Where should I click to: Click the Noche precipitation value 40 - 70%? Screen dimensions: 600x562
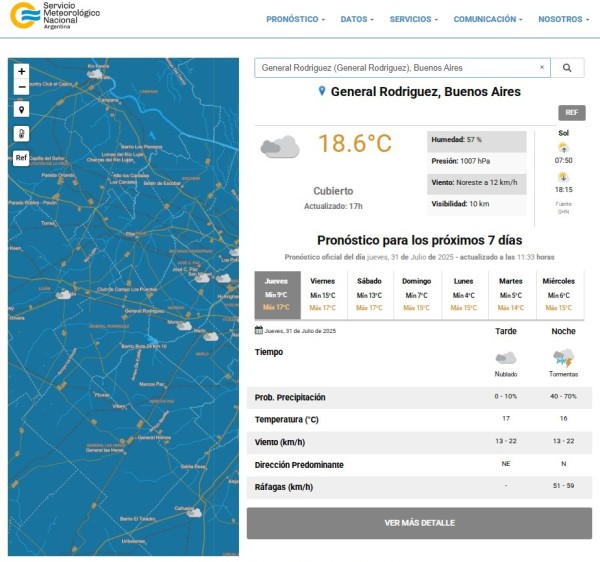click(x=563, y=396)
